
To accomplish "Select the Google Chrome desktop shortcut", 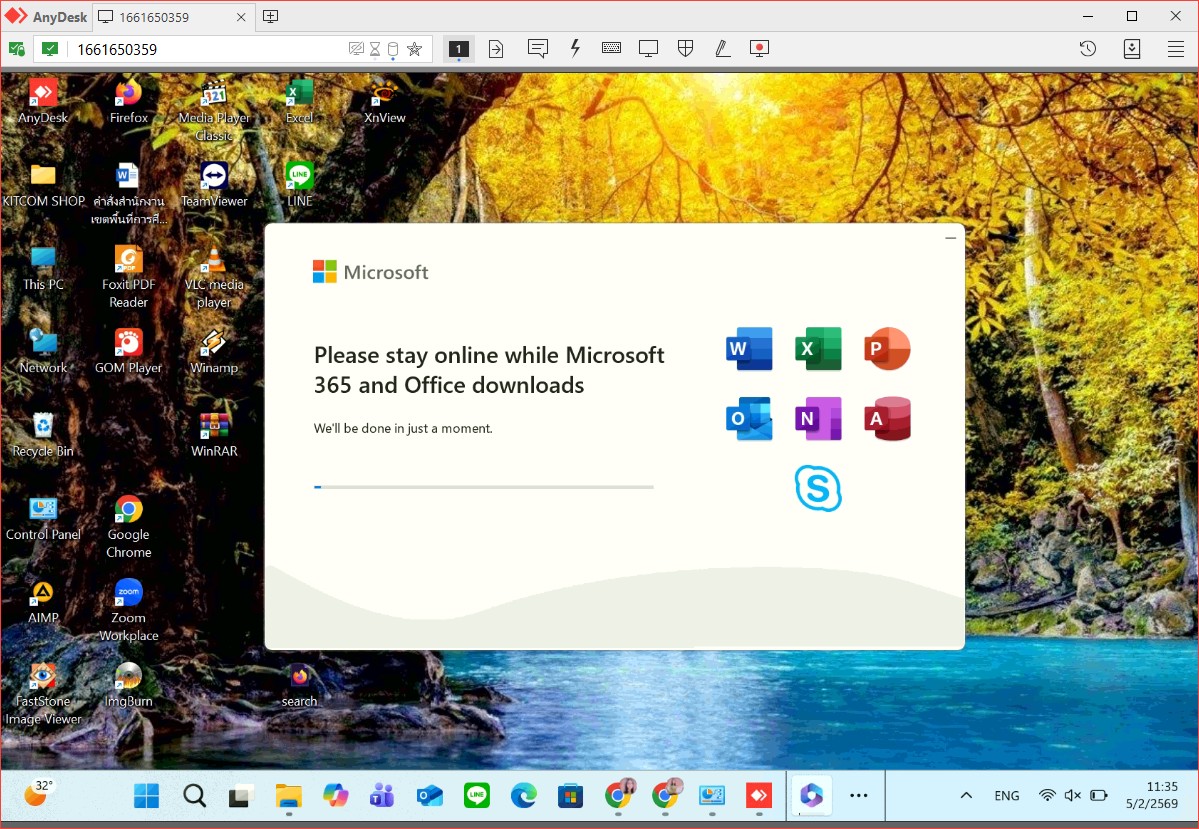I will [x=128, y=527].
